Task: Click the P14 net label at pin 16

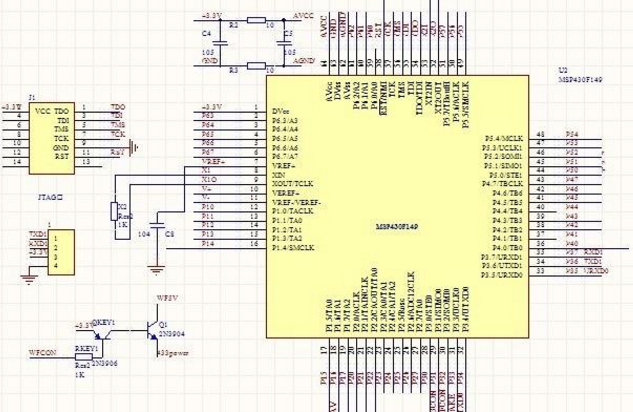Action: coord(208,243)
